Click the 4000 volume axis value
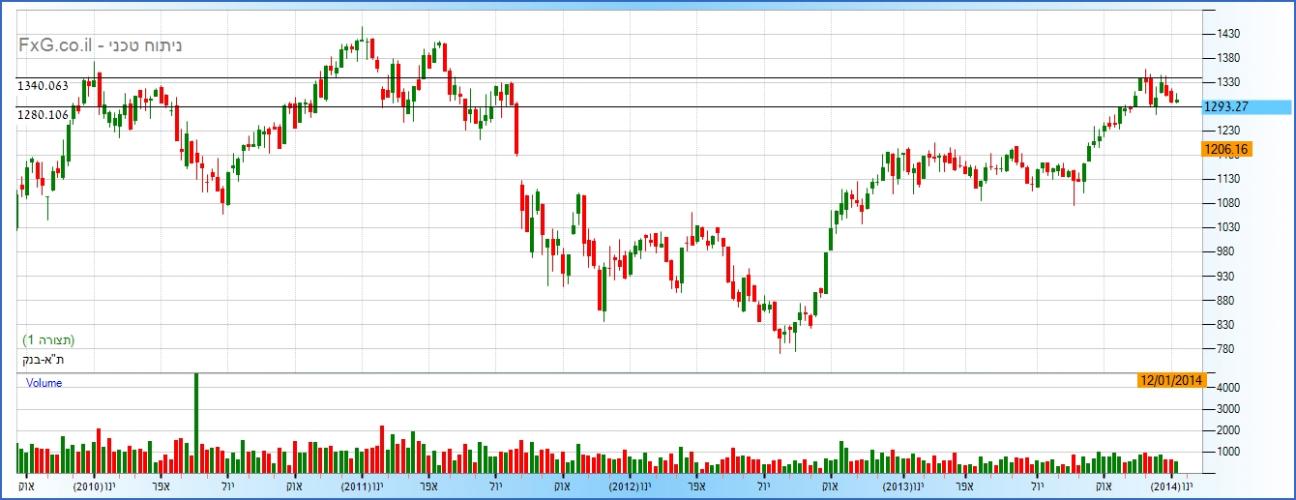This screenshot has width=1296, height=500. pyautogui.click(x=1229, y=388)
